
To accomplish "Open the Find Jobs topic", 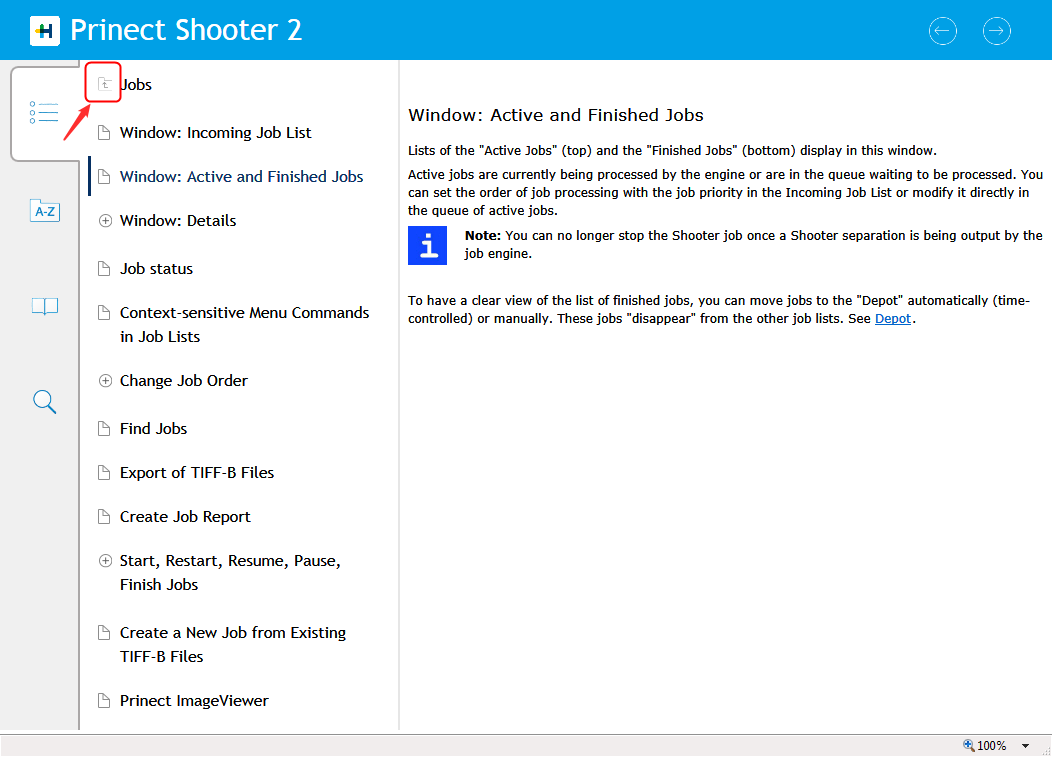I will (x=153, y=429).
